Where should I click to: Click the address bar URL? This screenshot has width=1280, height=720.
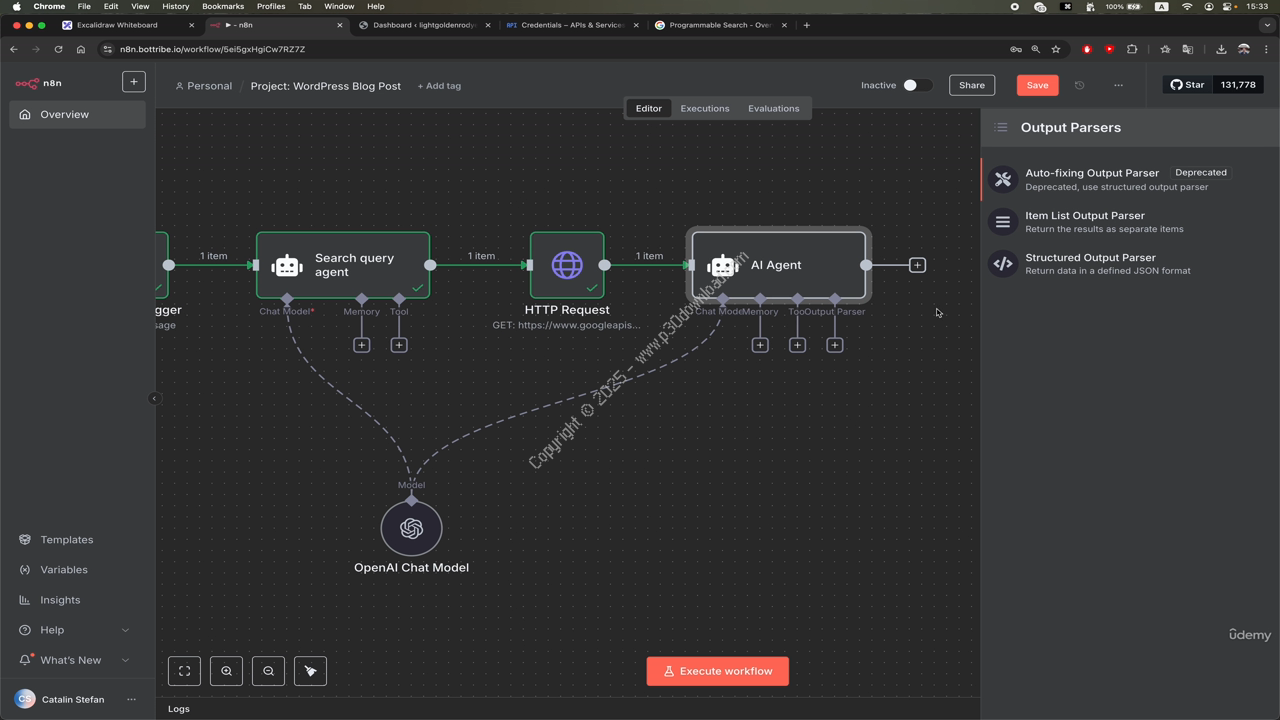pyautogui.click(x=212, y=49)
